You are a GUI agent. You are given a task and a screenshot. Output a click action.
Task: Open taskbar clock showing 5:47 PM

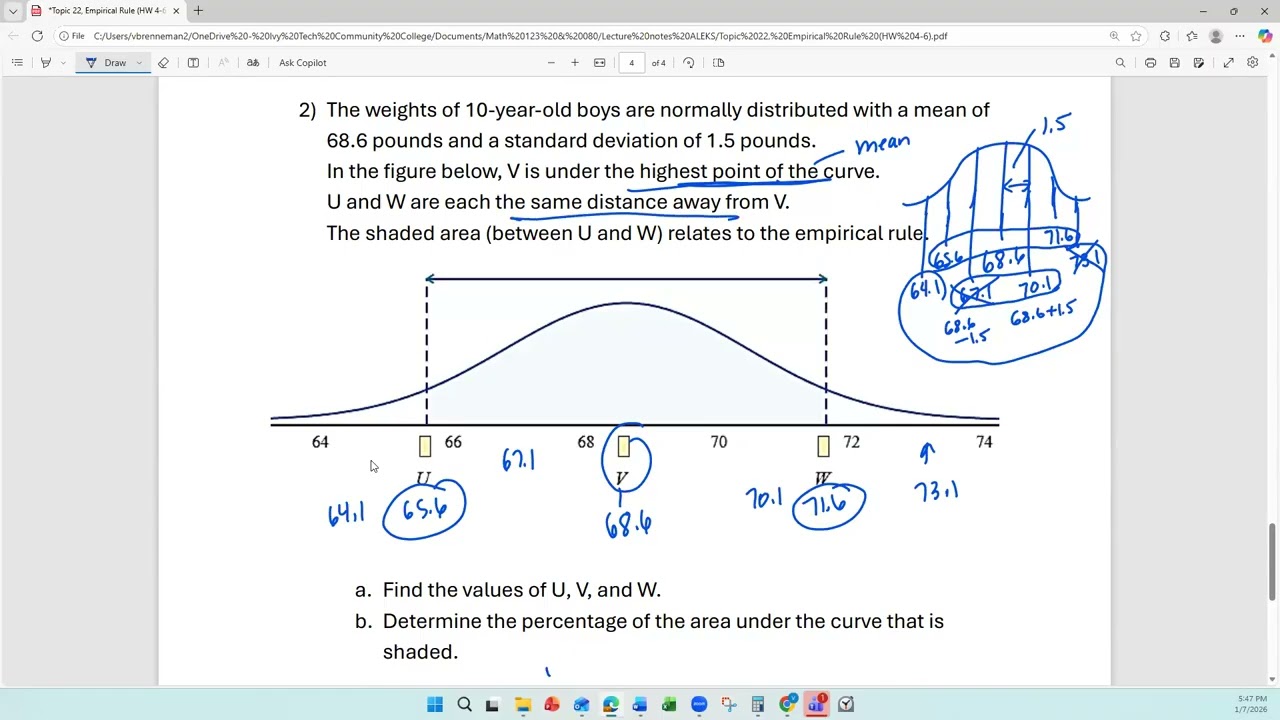tap(1252, 704)
